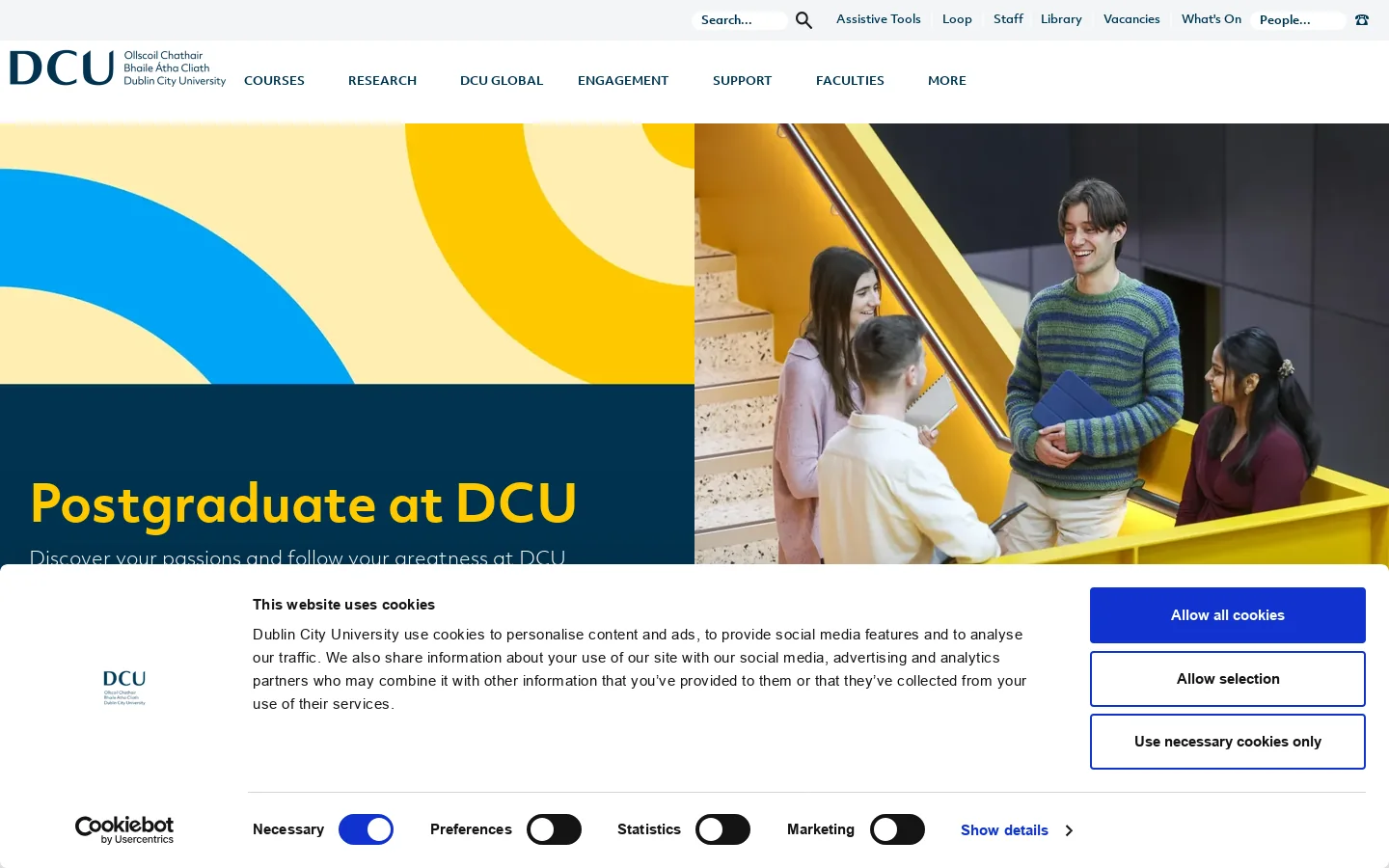The width and height of the screenshot is (1389, 868).
Task: Click the Allow selection button
Action: coord(1228,679)
